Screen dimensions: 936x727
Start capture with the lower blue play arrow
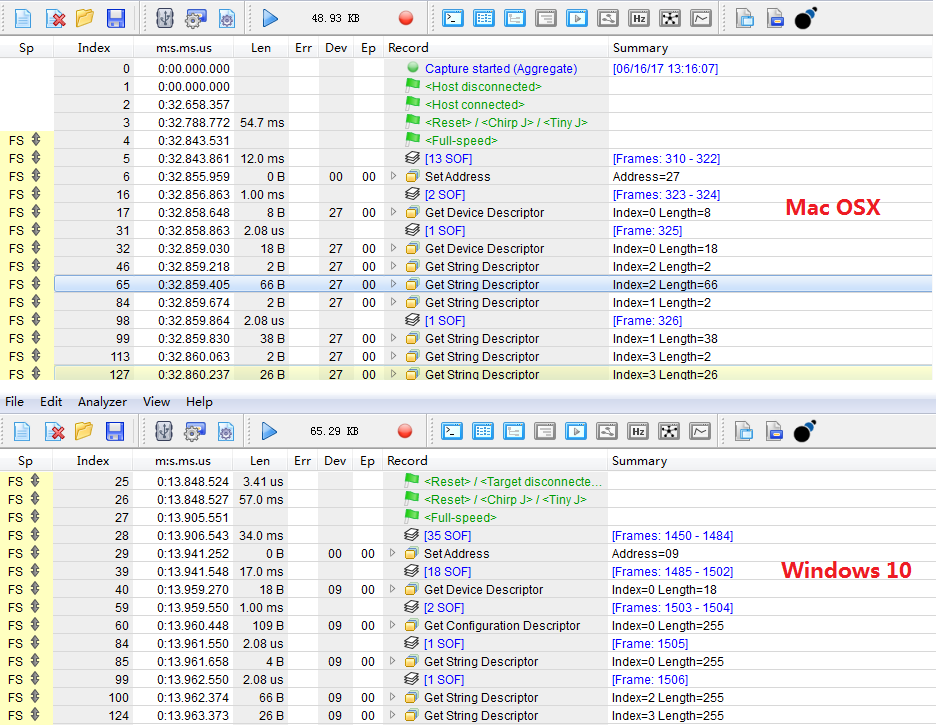269,431
